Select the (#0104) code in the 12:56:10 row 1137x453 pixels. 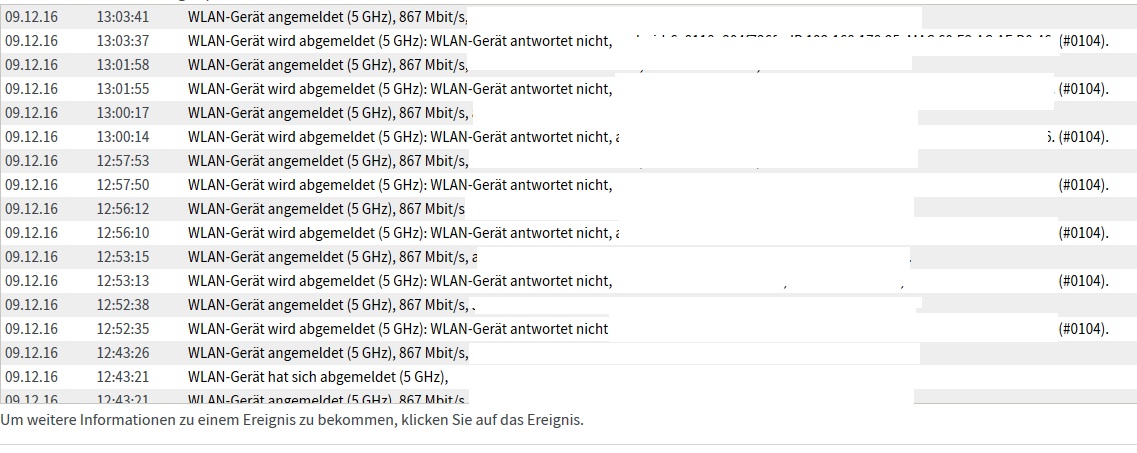[1083, 233]
